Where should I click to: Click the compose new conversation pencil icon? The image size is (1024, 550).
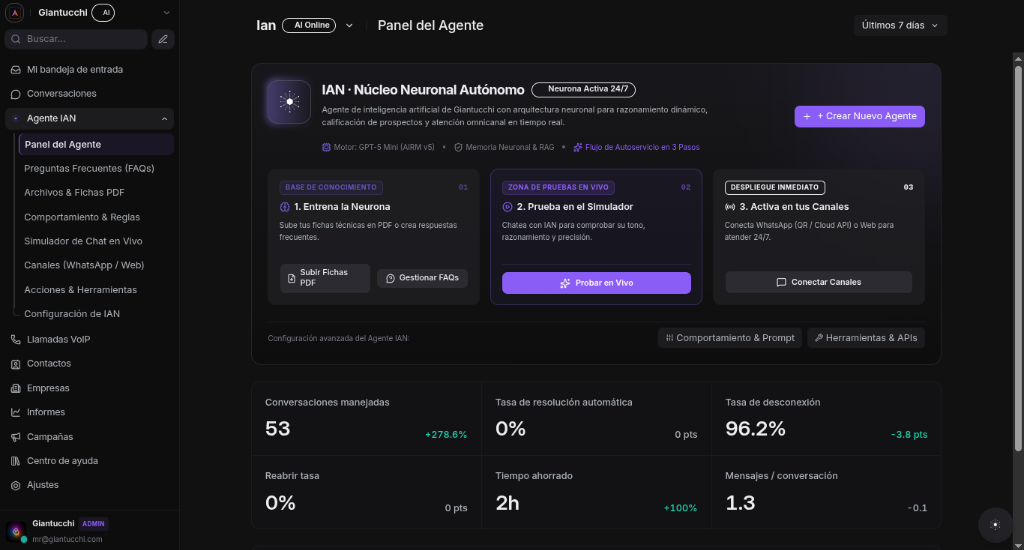(163, 39)
